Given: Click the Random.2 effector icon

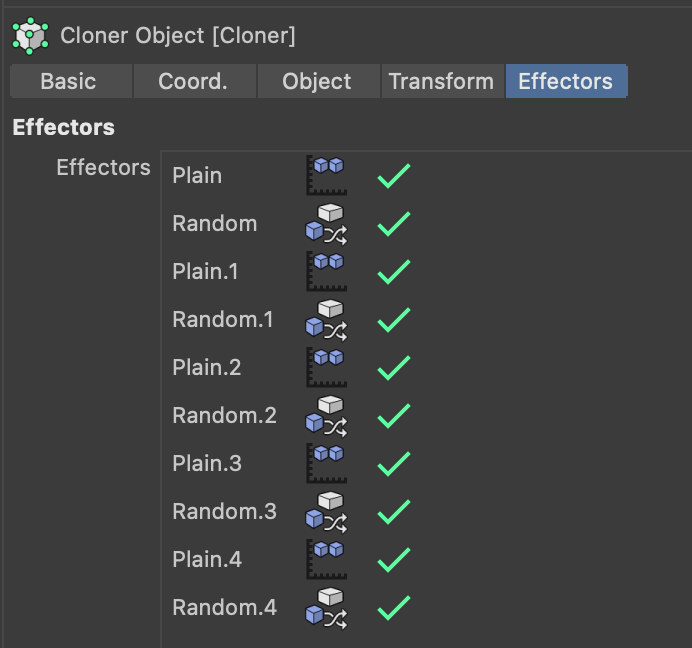Looking at the screenshot, I should click(326, 415).
